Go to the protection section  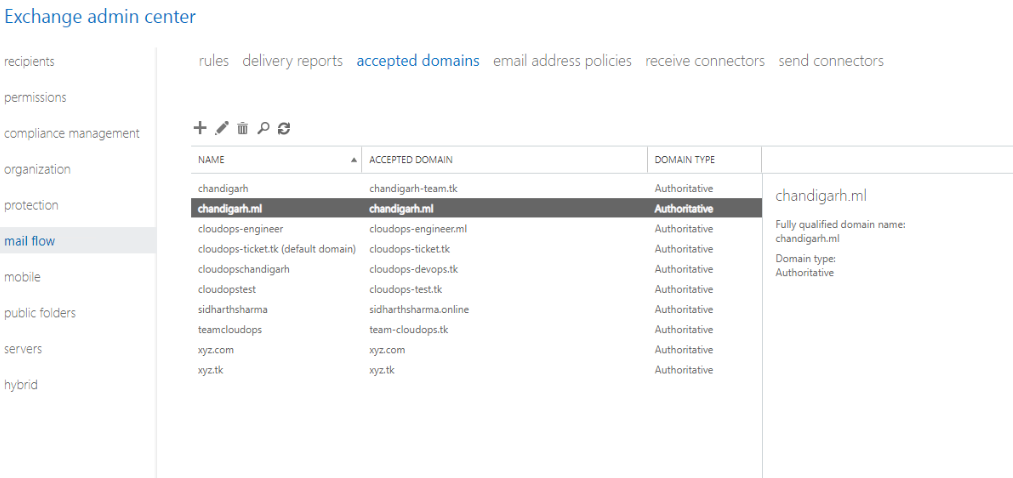click(x=31, y=205)
